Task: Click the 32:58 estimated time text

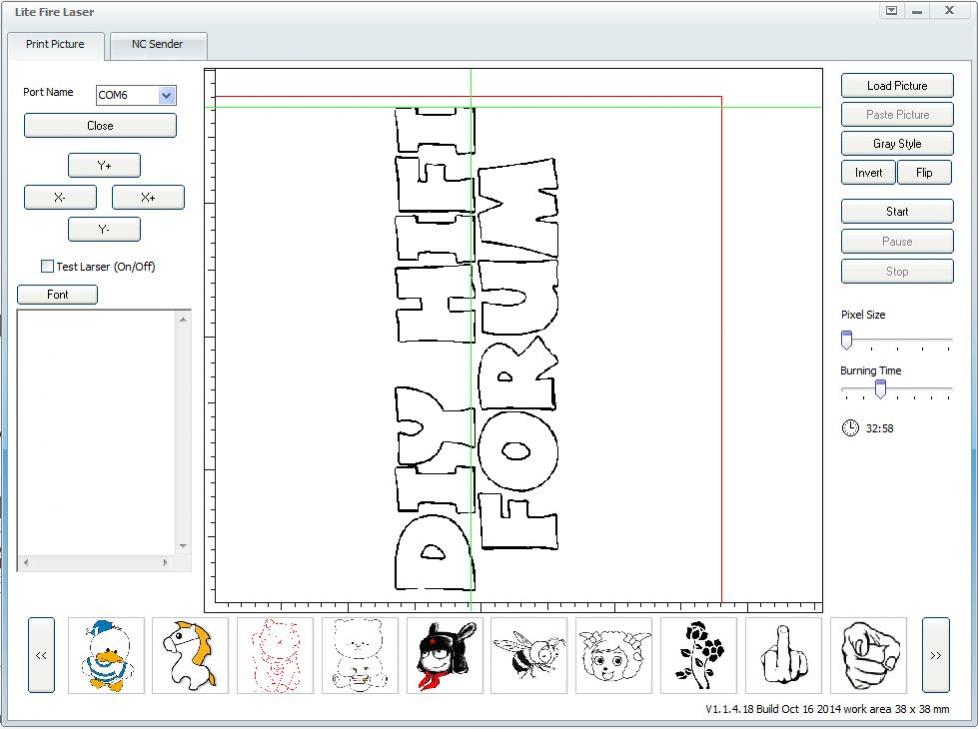Action: [x=879, y=428]
